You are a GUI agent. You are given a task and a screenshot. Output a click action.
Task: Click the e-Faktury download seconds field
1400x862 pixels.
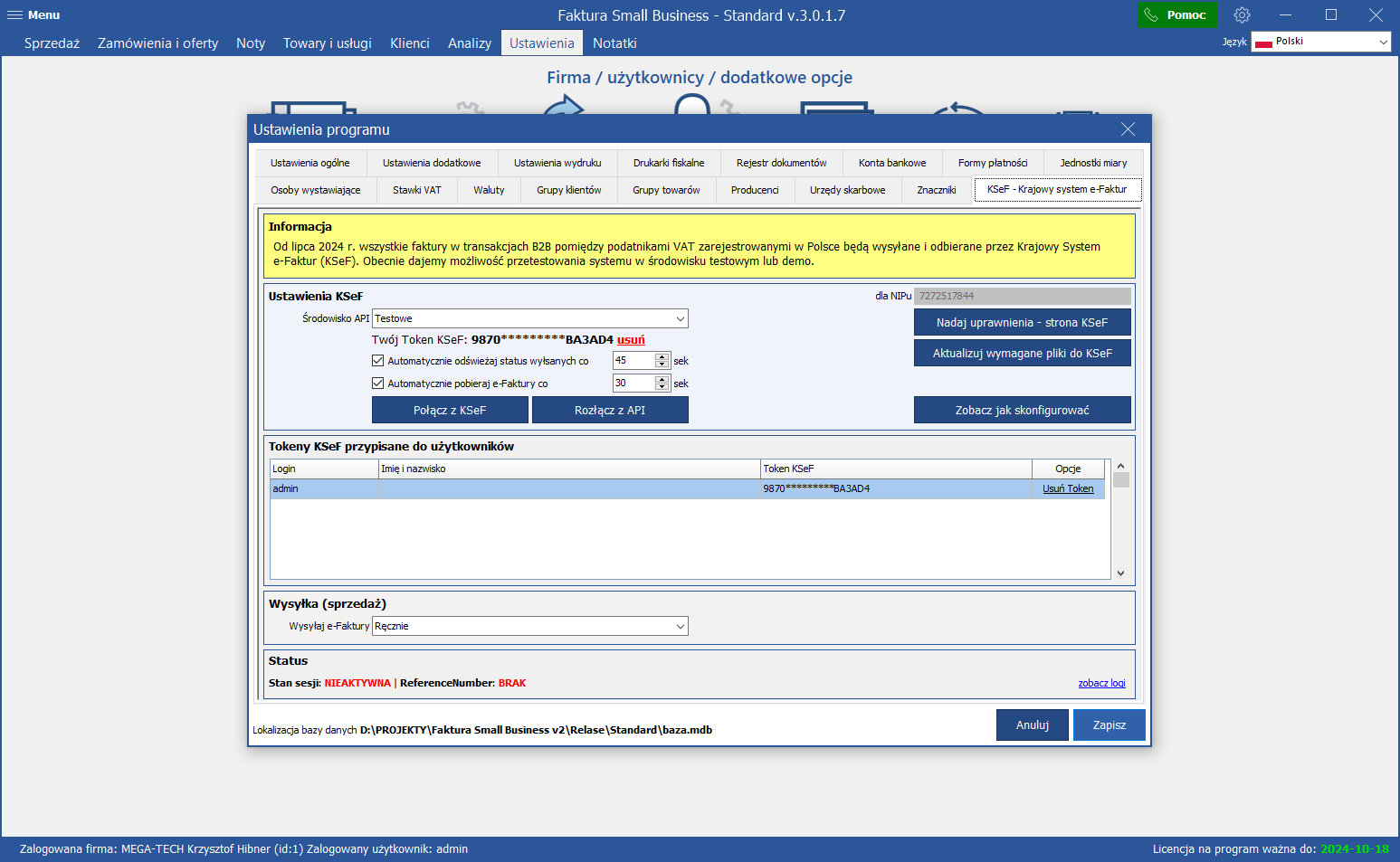(x=633, y=383)
